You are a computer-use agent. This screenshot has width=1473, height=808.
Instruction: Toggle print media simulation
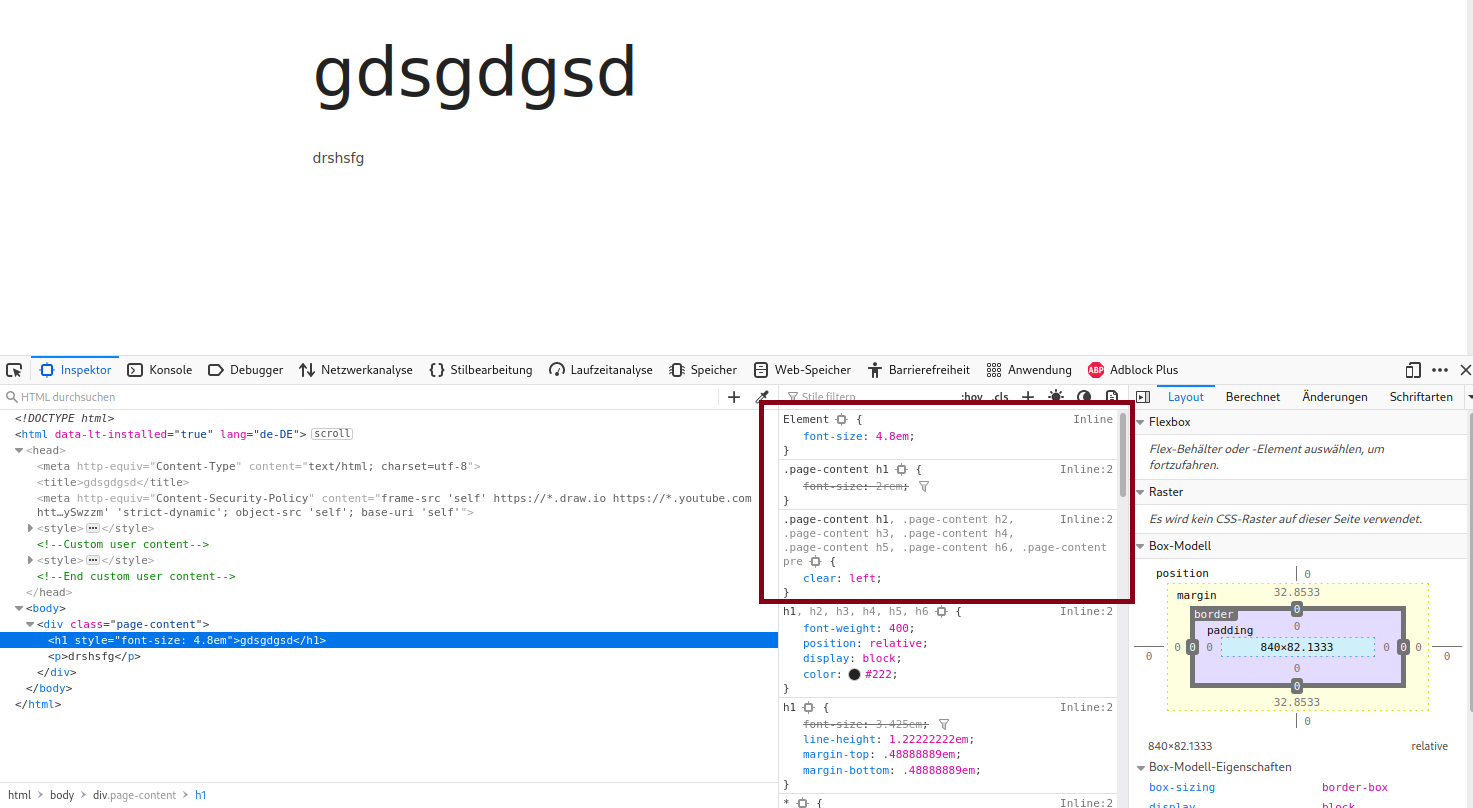(1112, 397)
